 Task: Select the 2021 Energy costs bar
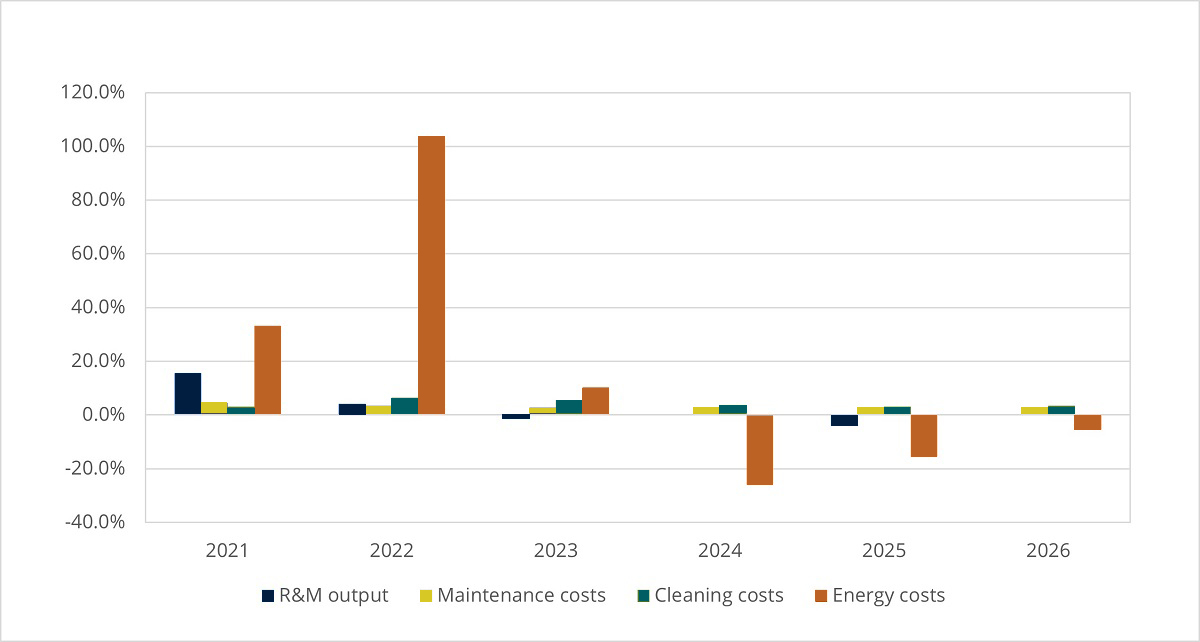(267, 370)
